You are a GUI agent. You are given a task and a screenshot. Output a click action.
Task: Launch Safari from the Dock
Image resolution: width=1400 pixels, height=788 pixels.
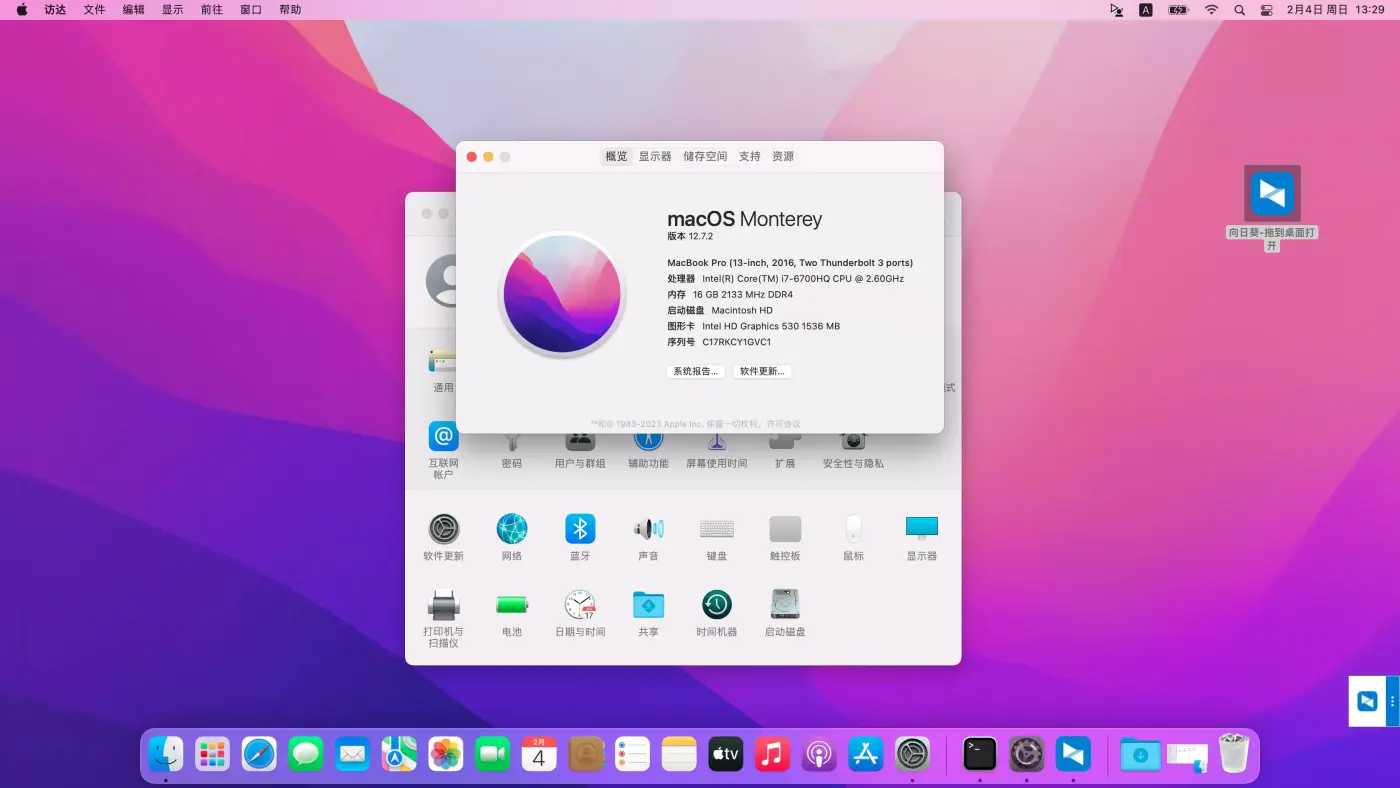click(258, 753)
